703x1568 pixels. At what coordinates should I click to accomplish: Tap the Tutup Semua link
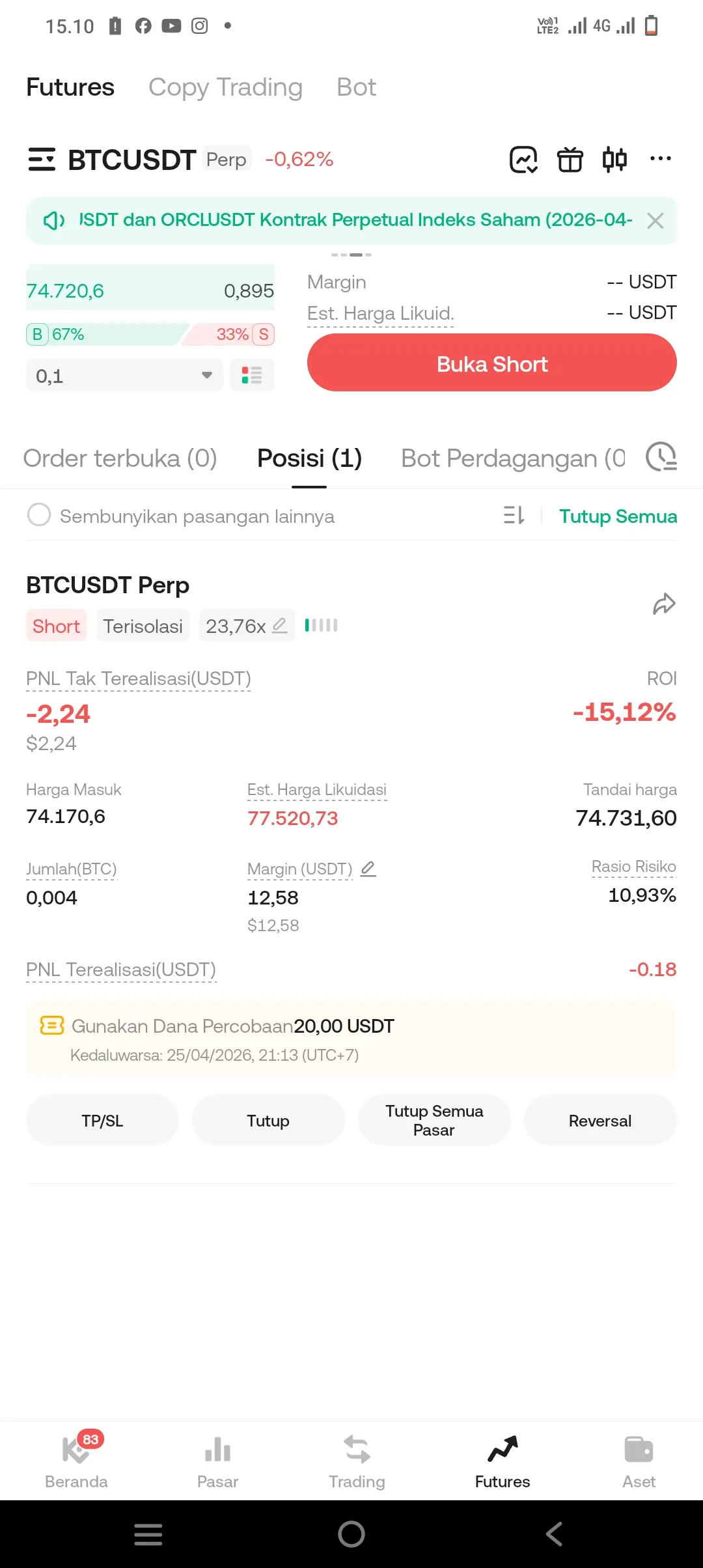tap(618, 516)
